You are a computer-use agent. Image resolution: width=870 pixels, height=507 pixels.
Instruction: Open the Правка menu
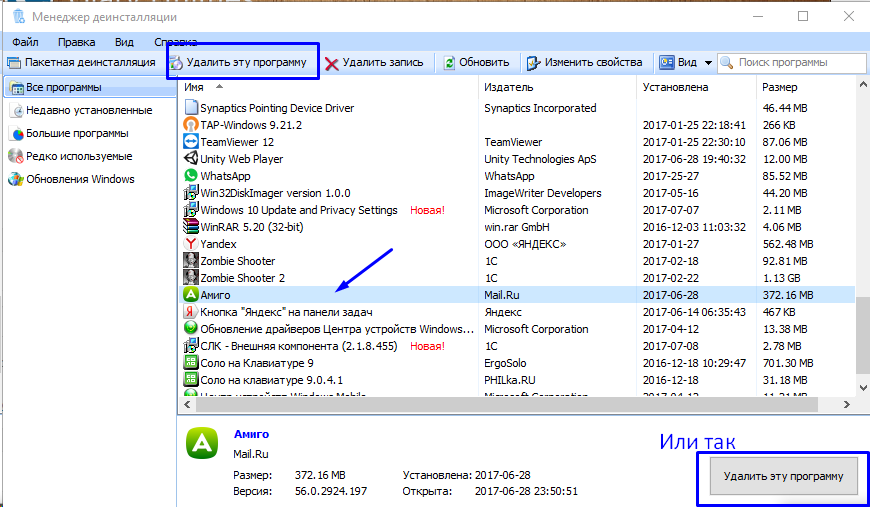(76, 42)
